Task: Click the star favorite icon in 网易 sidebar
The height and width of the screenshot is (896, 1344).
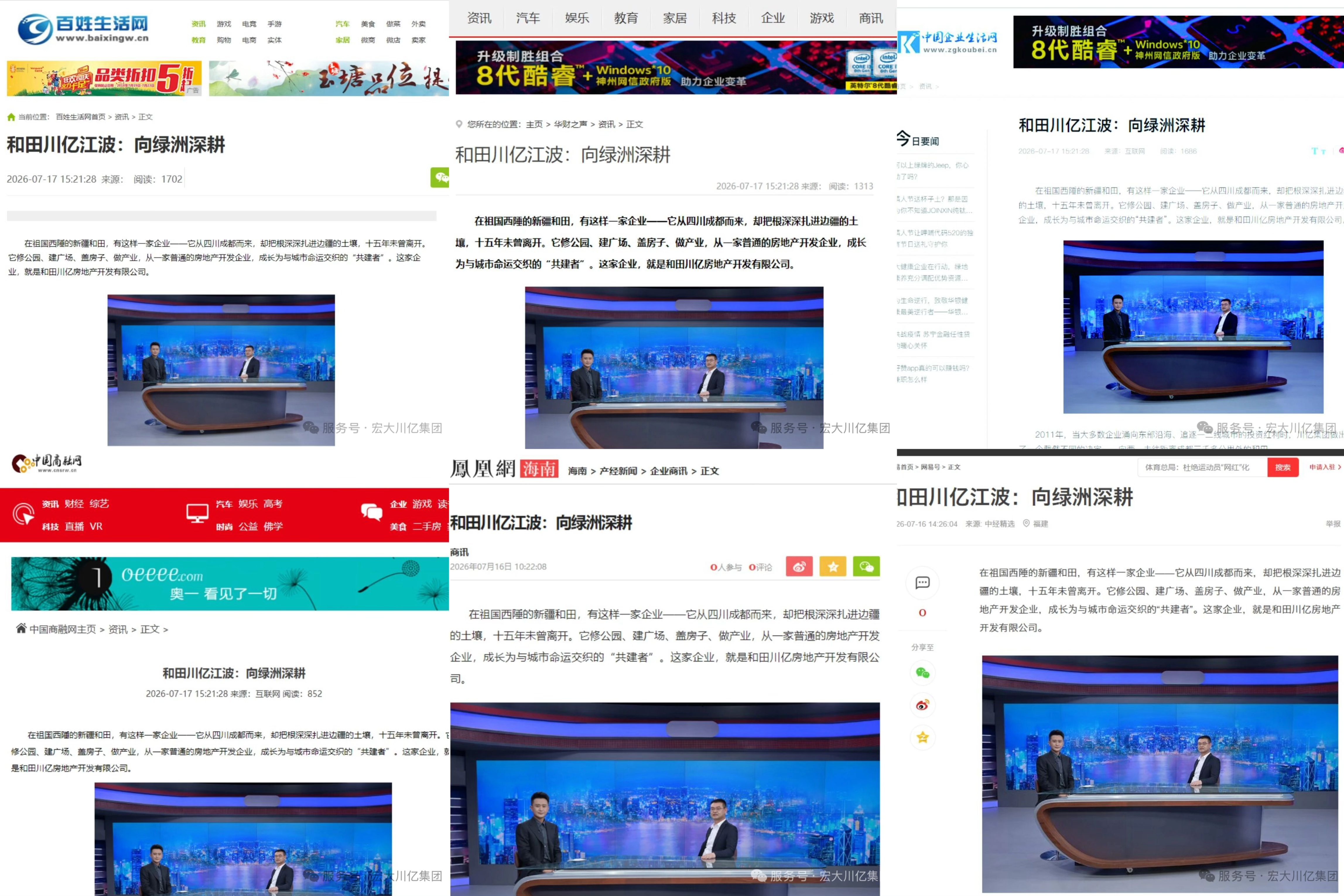Action: click(922, 737)
